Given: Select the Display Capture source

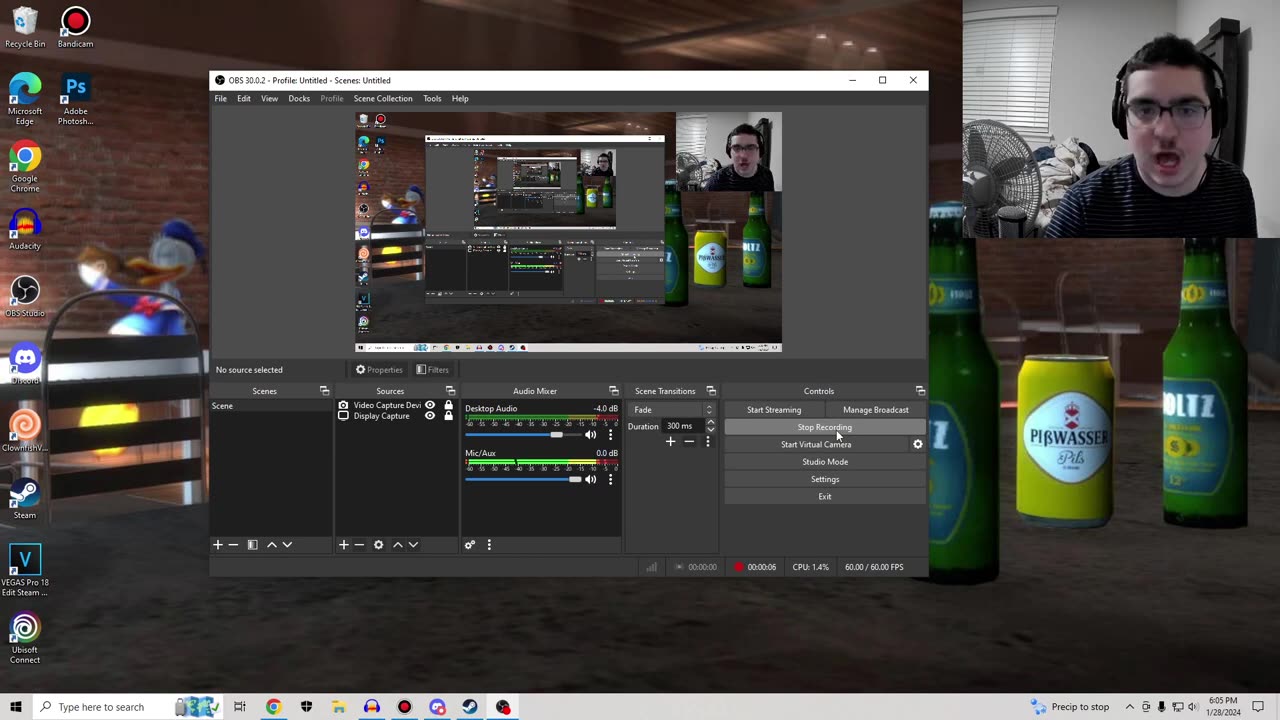Looking at the screenshot, I should coord(381,416).
